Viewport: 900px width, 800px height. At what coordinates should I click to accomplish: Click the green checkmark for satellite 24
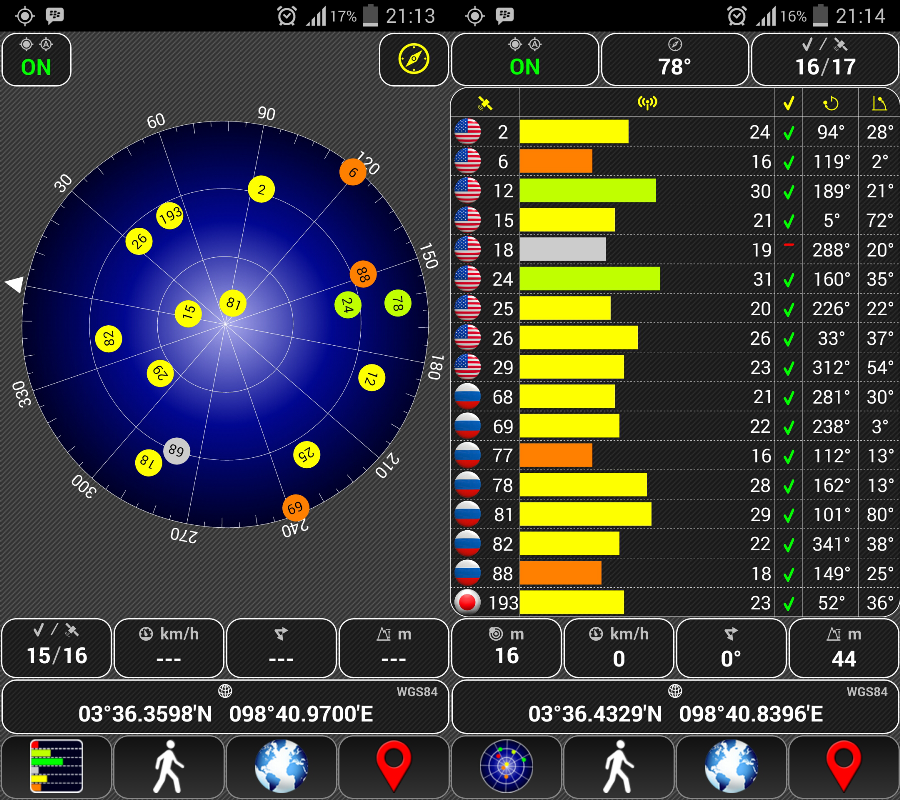pyautogui.click(x=789, y=279)
